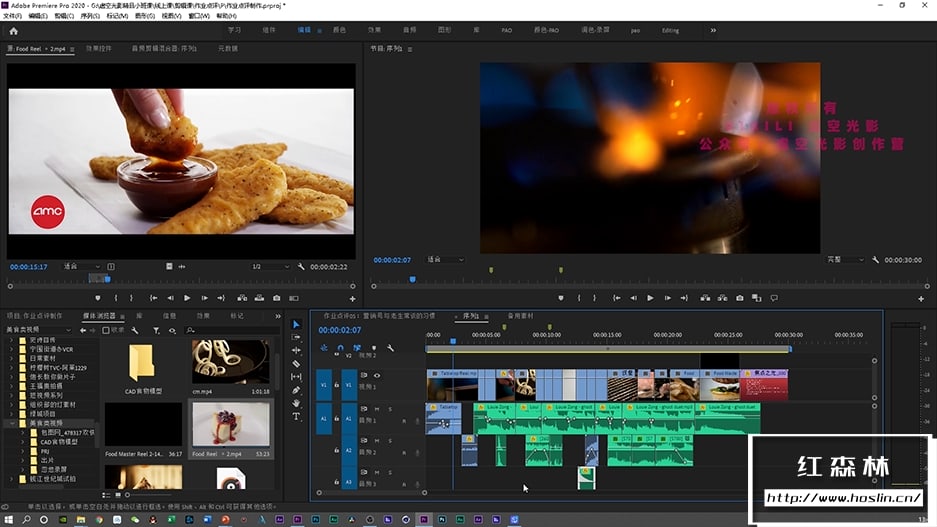Toggle nest sequence insert mode
Image resolution: width=937 pixels, height=527 pixels.
tap(324, 348)
